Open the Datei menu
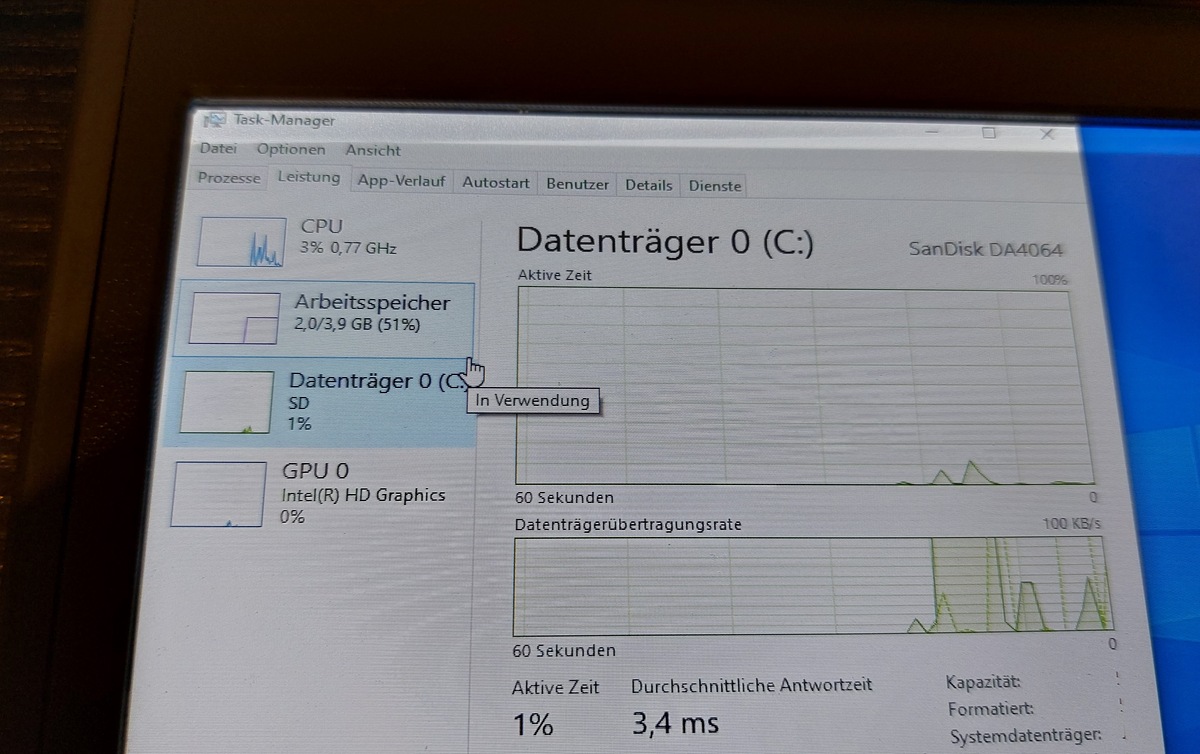This screenshot has height=754, width=1200. click(218, 148)
